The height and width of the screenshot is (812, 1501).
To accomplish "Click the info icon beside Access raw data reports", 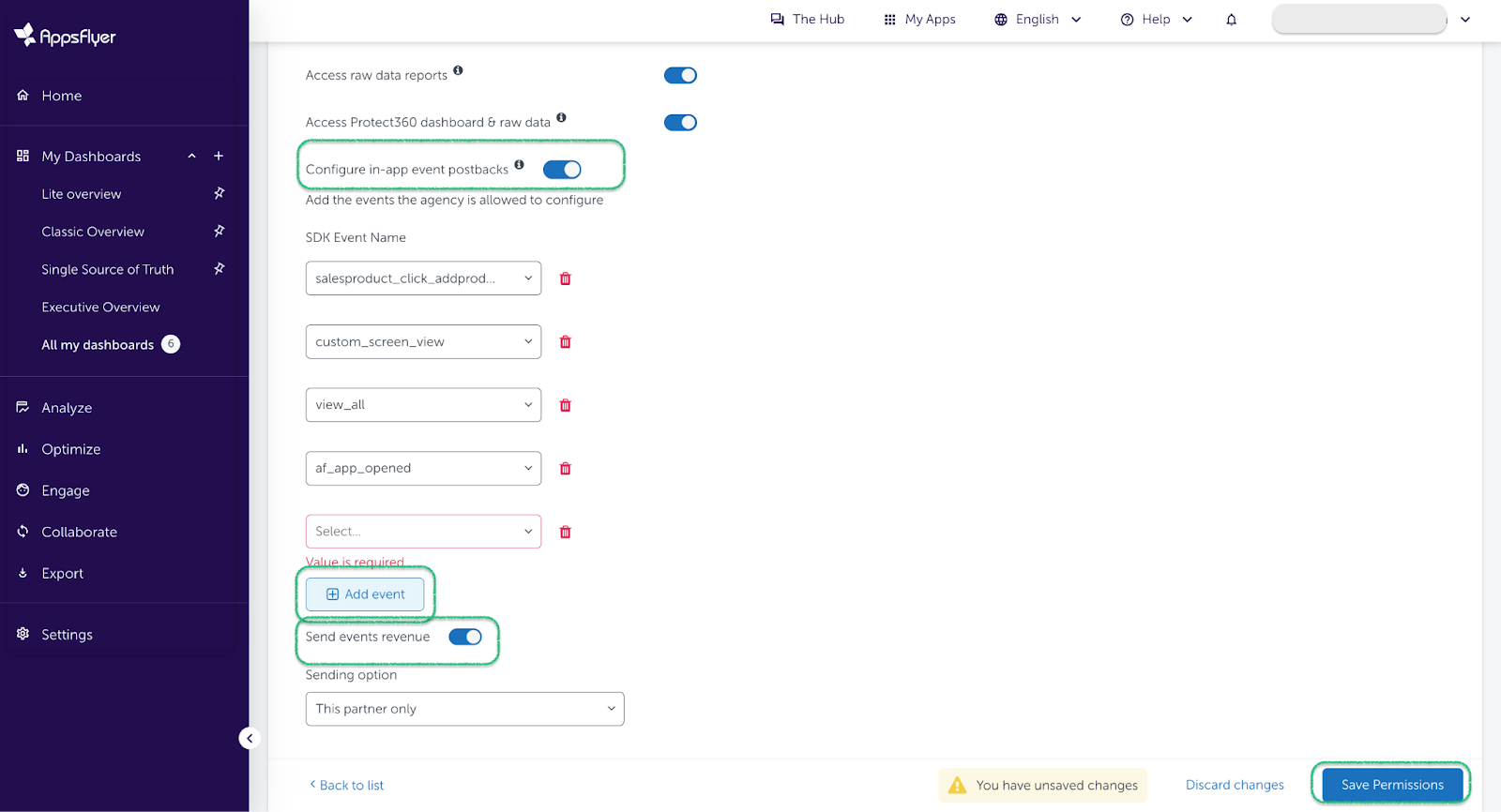I will [x=458, y=70].
